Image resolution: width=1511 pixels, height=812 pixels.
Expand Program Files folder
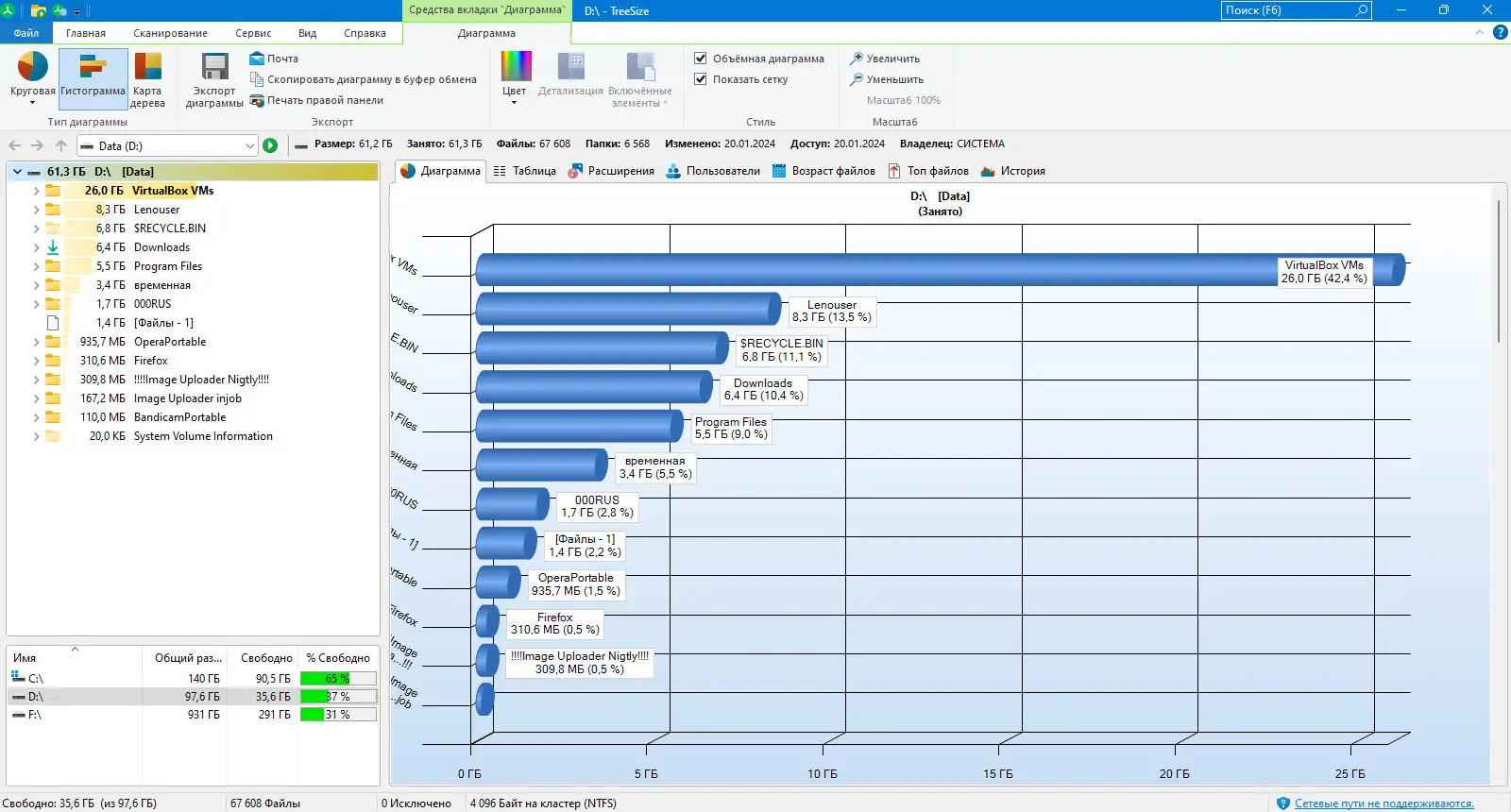[x=36, y=266]
